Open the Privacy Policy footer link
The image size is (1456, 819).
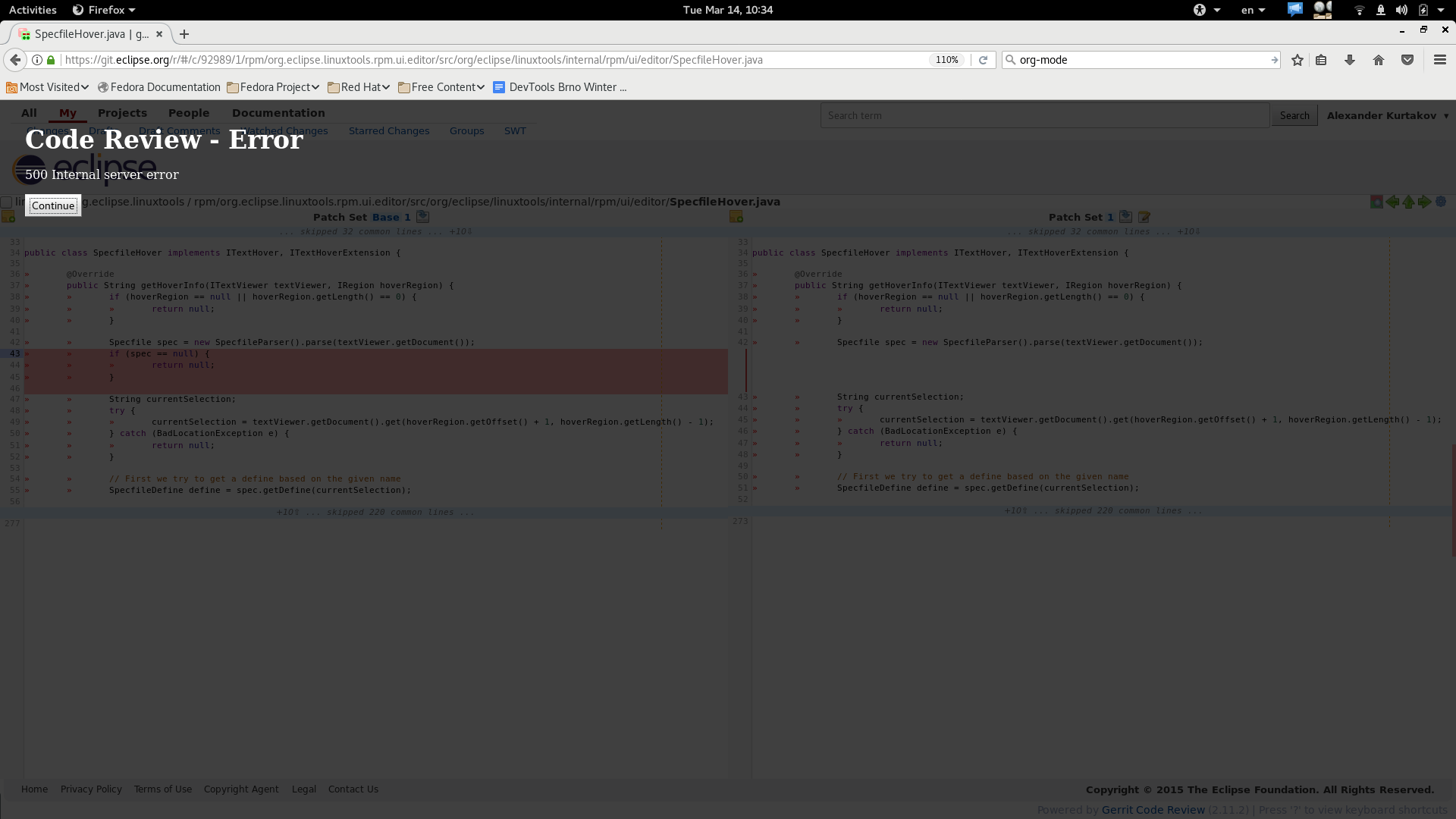(x=91, y=789)
